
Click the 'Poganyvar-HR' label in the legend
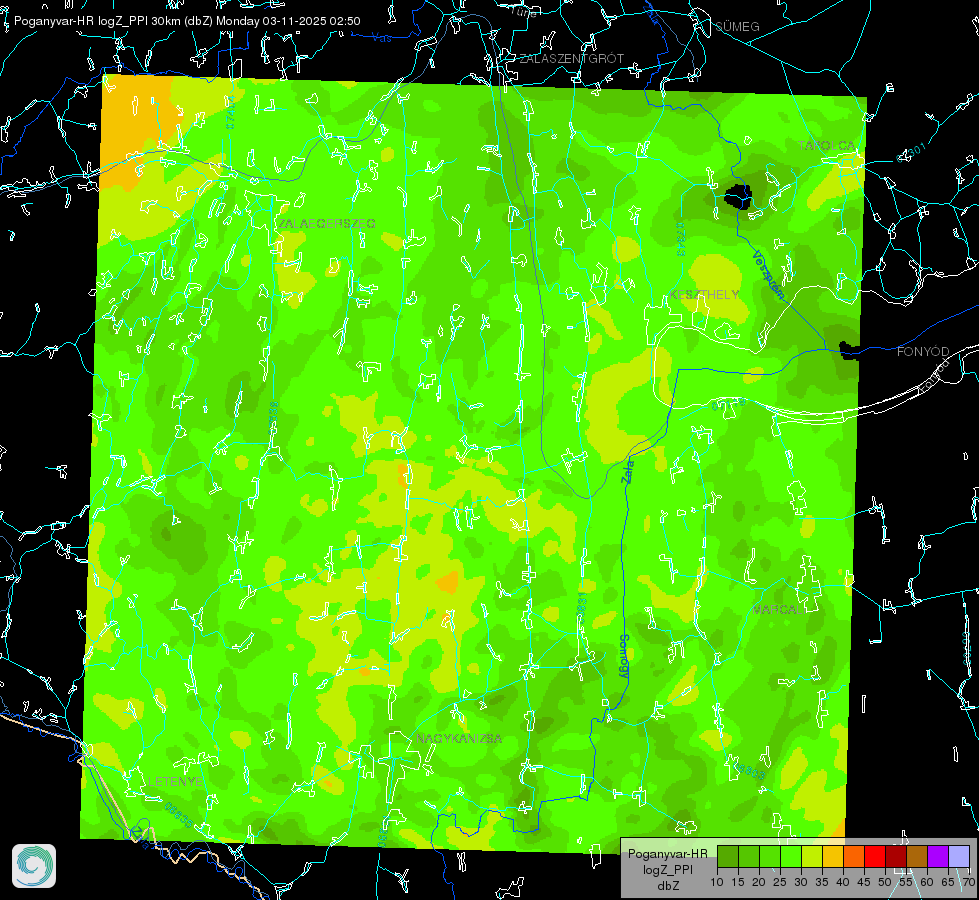(x=667, y=854)
